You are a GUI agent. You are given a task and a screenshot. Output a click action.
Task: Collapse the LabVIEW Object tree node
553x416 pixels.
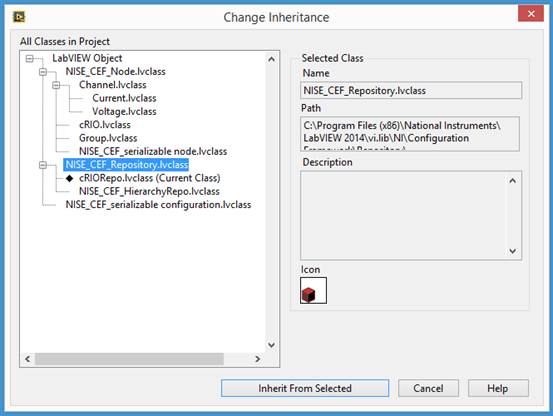point(30,59)
